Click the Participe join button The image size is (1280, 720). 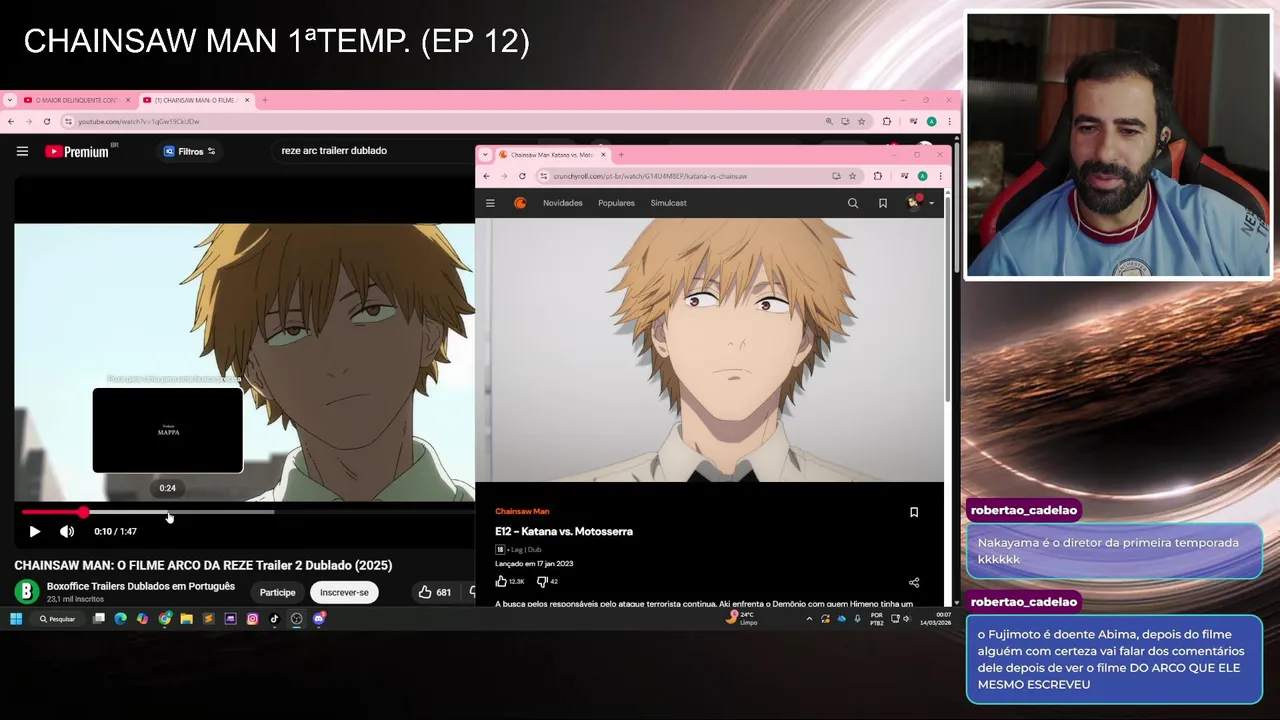[x=278, y=592]
